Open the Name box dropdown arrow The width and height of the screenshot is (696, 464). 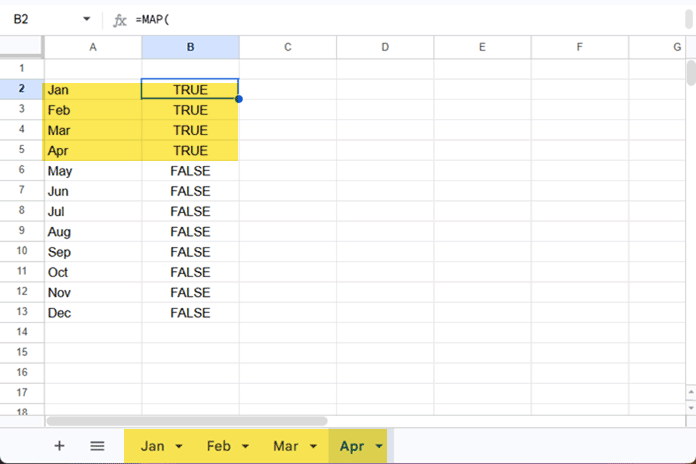87,19
